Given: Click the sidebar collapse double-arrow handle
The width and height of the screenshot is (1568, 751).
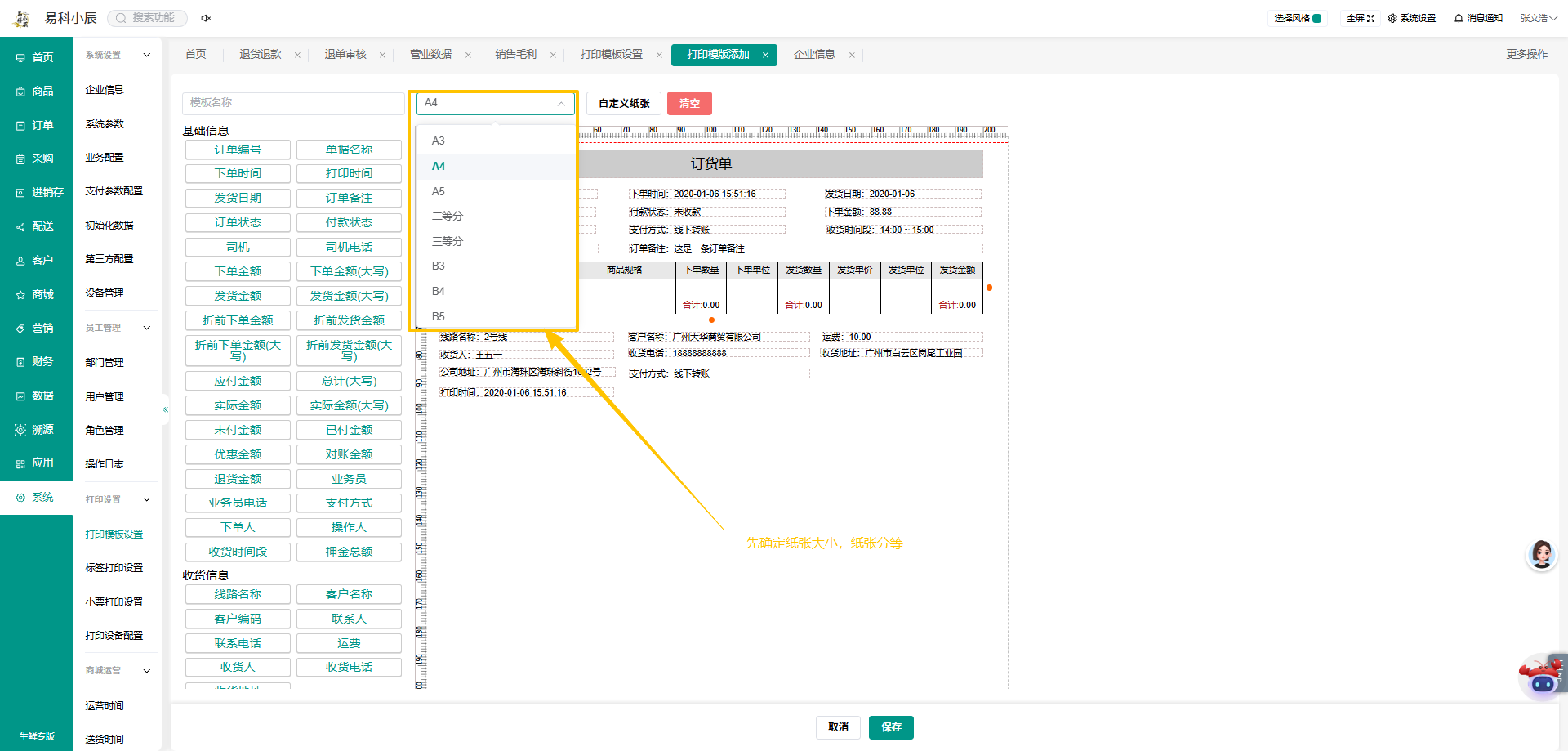Looking at the screenshot, I should tap(165, 409).
